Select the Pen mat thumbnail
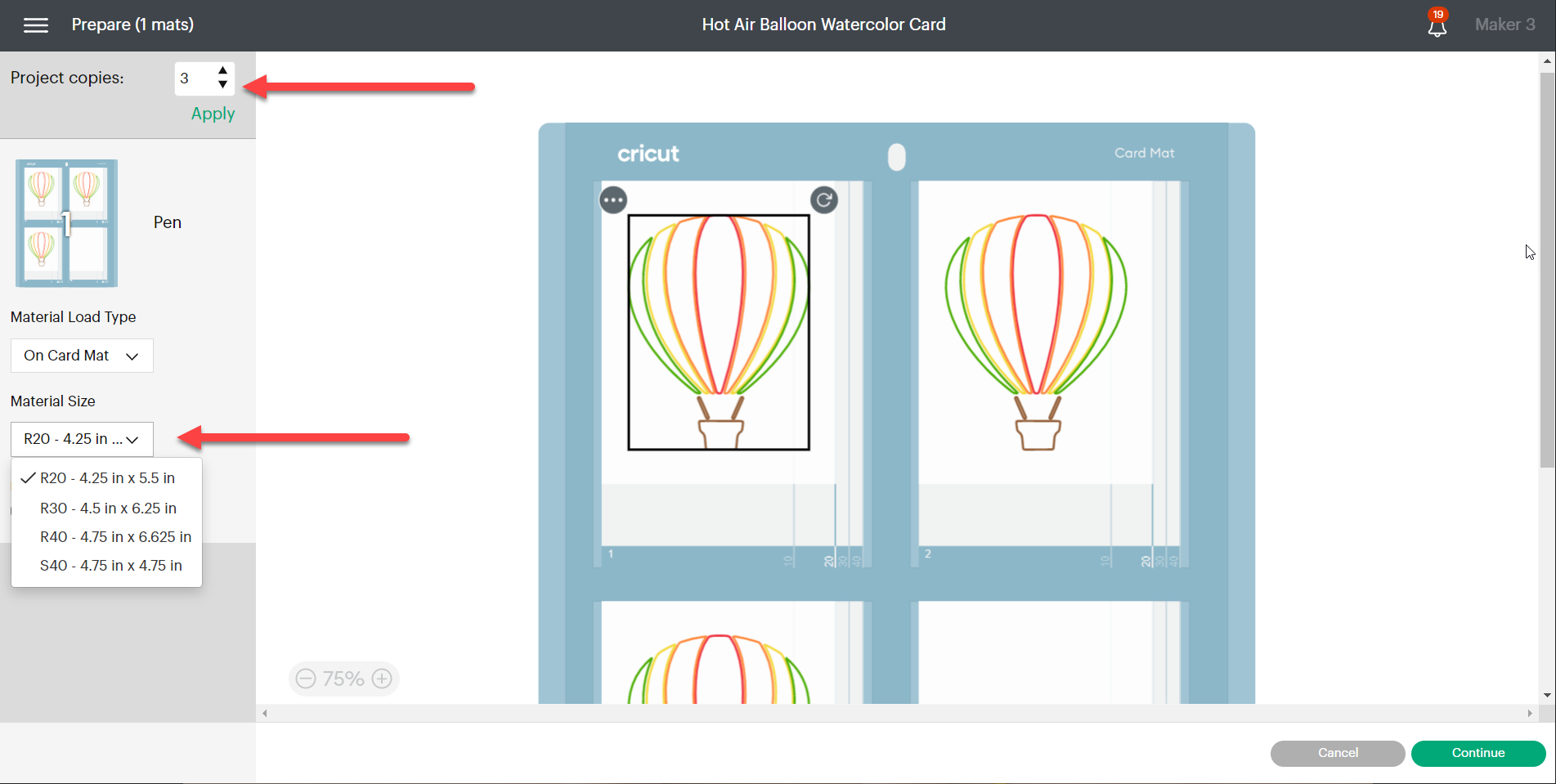Viewport: 1556px width, 784px height. coord(67,223)
